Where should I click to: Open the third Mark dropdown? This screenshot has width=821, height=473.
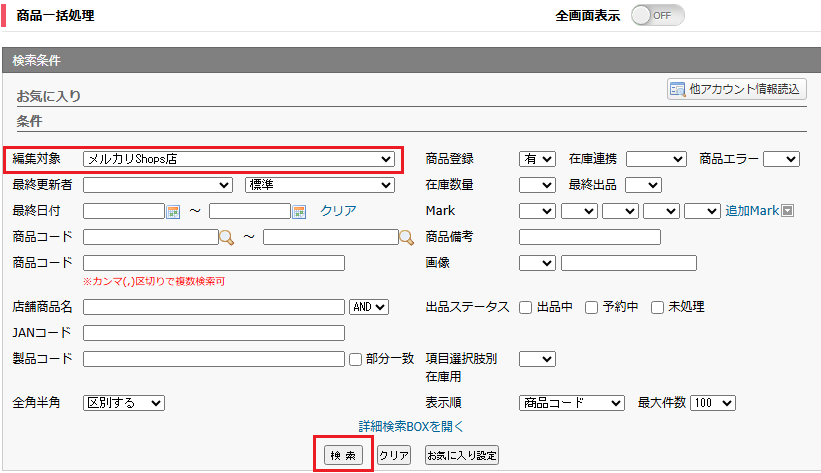point(620,211)
